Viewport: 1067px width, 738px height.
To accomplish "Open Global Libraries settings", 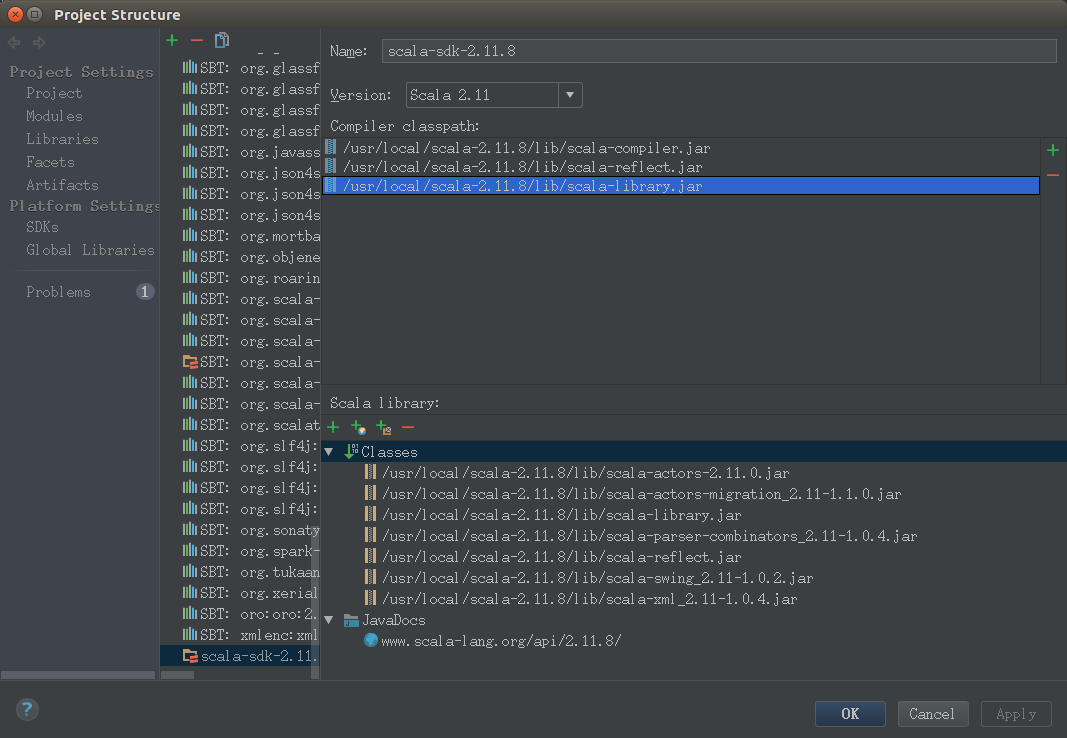I will (x=90, y=250).
